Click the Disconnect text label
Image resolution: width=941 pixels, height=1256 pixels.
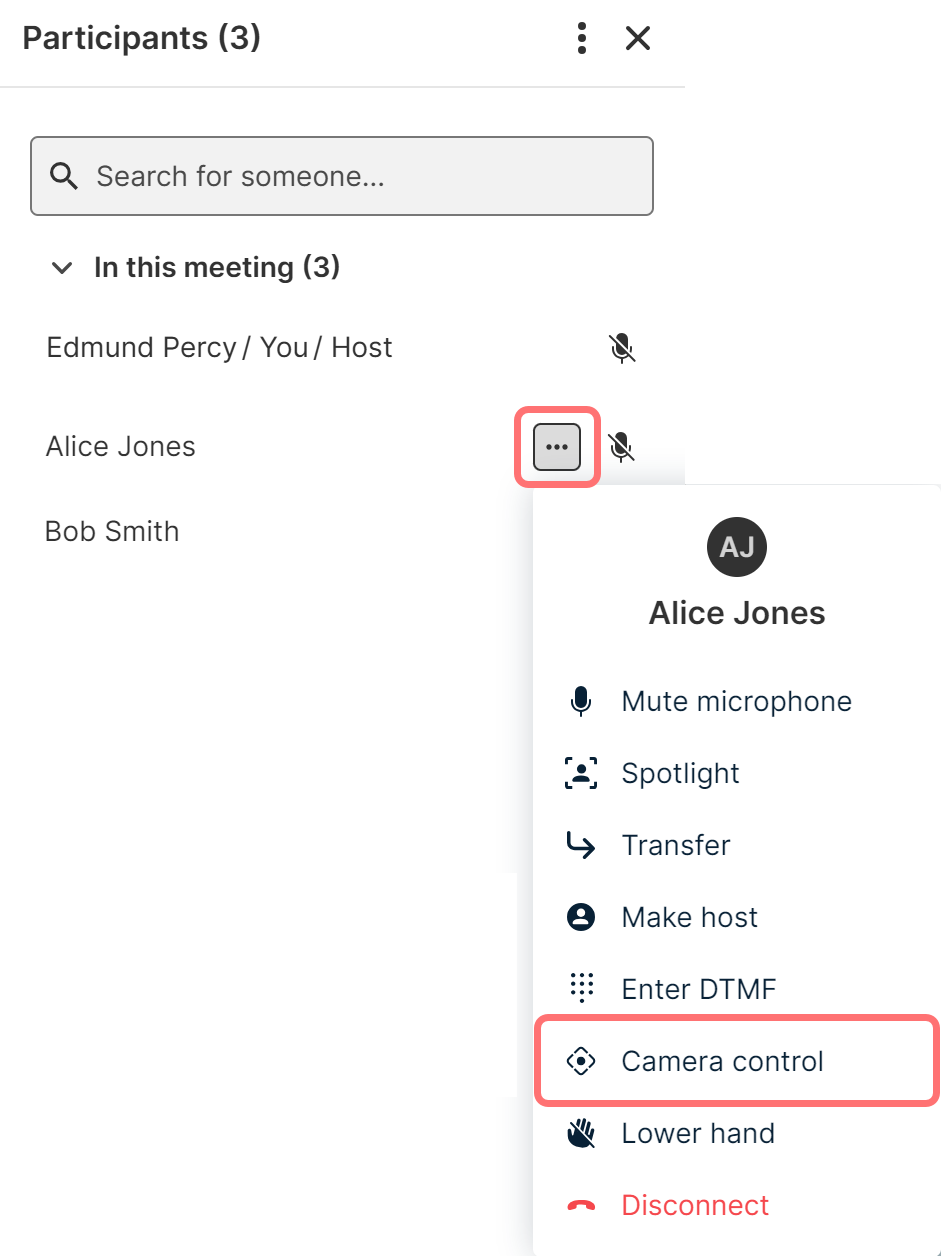point(695,1205)
